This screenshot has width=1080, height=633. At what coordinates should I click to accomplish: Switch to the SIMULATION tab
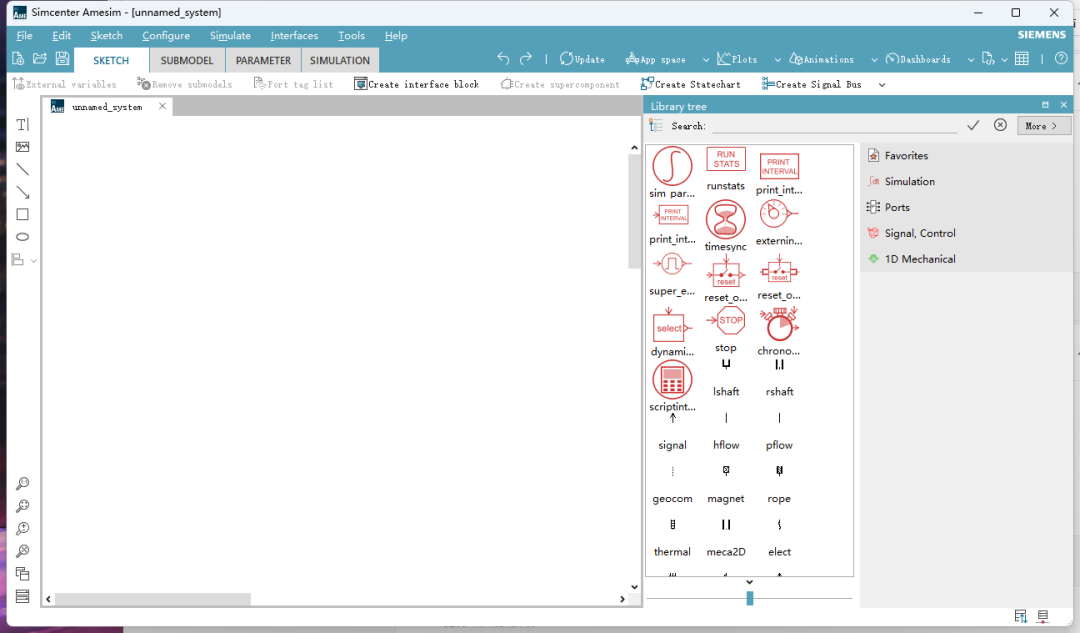(340, 61)
